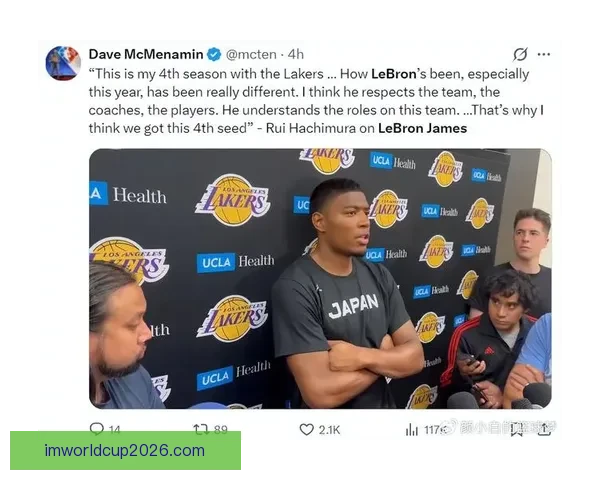Click the bold LeBron James text
600x480 pixels.
tap(422, 128)
